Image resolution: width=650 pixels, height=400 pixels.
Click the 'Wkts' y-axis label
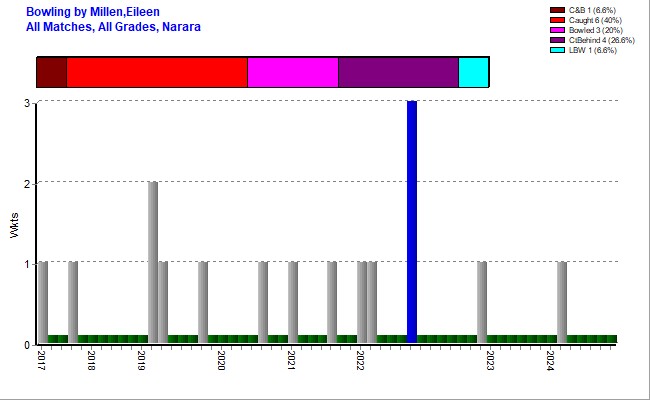click(15, 225)
